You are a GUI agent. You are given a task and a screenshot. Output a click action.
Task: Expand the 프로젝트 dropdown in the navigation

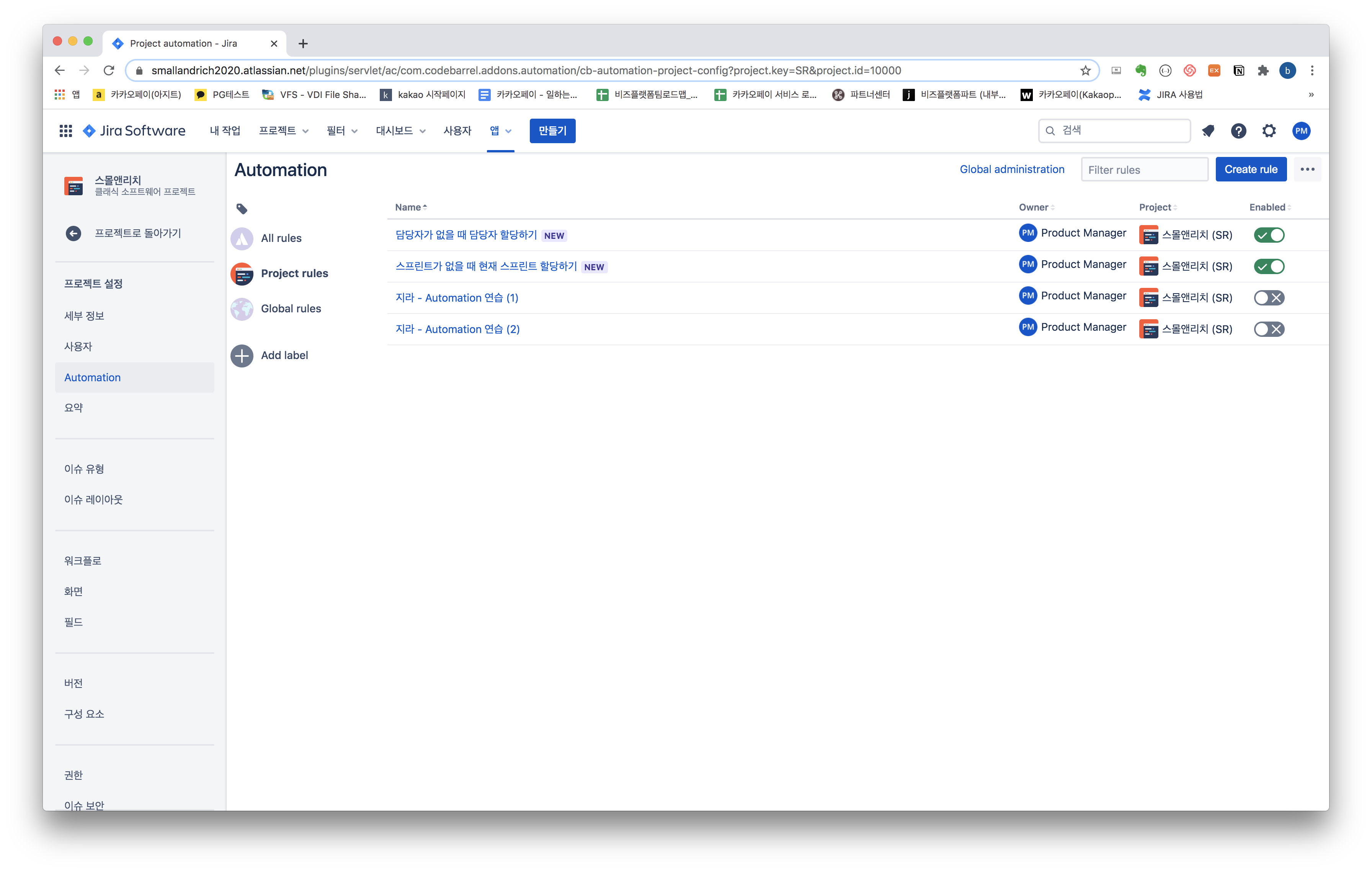coord(284,131)
